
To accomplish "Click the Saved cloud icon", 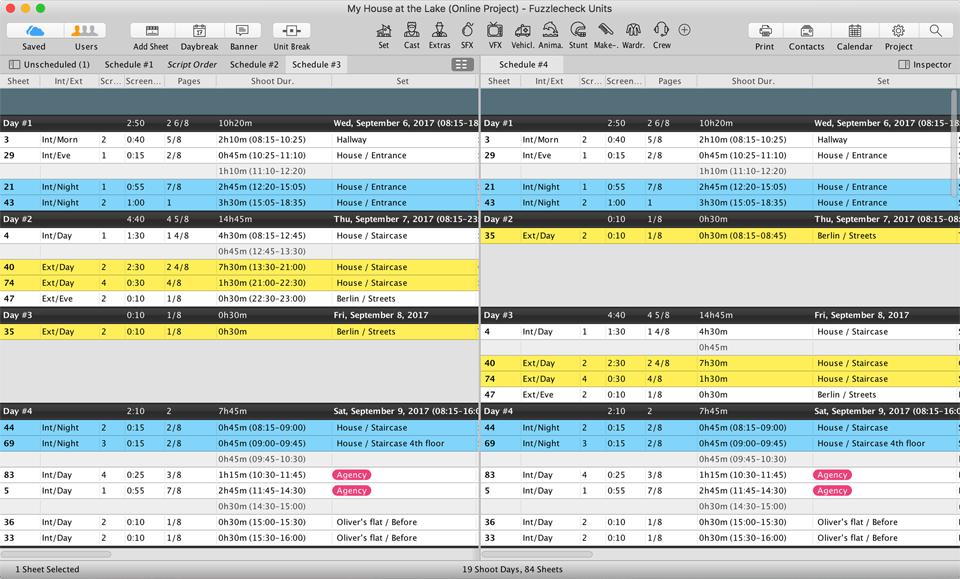I will (34, 31).
